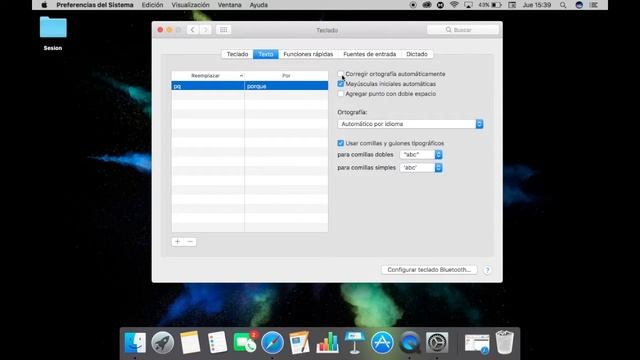Viewport: 640px width, 360px height.
Task: Open the Trash in the Dock
Action: [x=504, y=342]
